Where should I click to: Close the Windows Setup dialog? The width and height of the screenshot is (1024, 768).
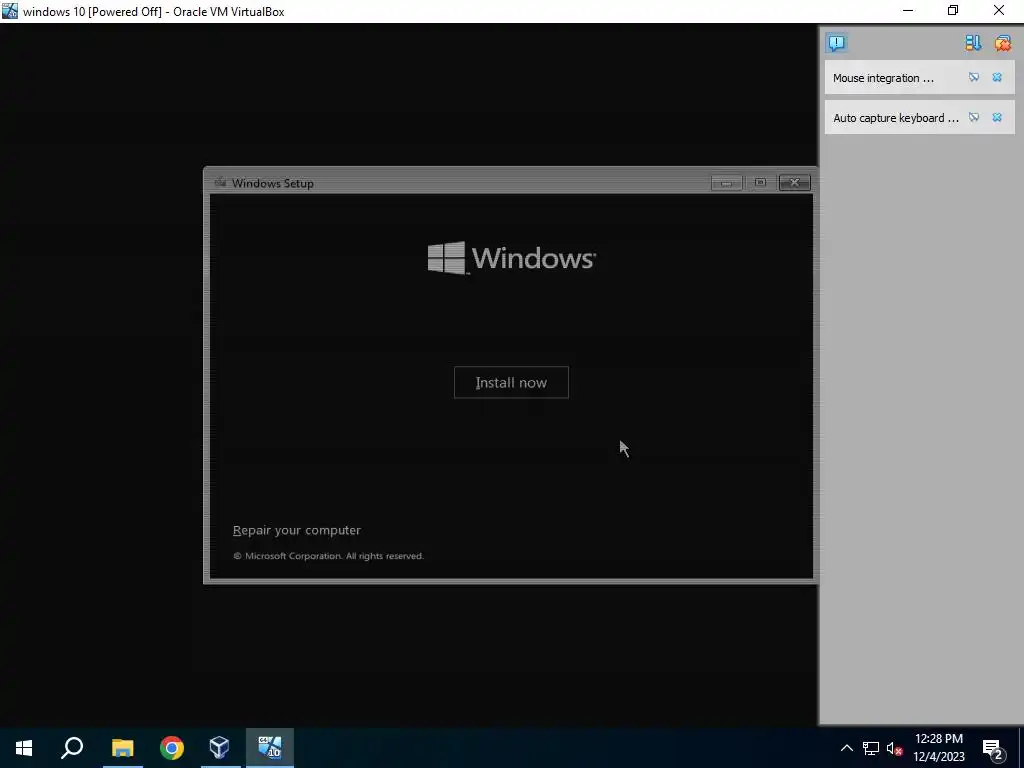795,183
